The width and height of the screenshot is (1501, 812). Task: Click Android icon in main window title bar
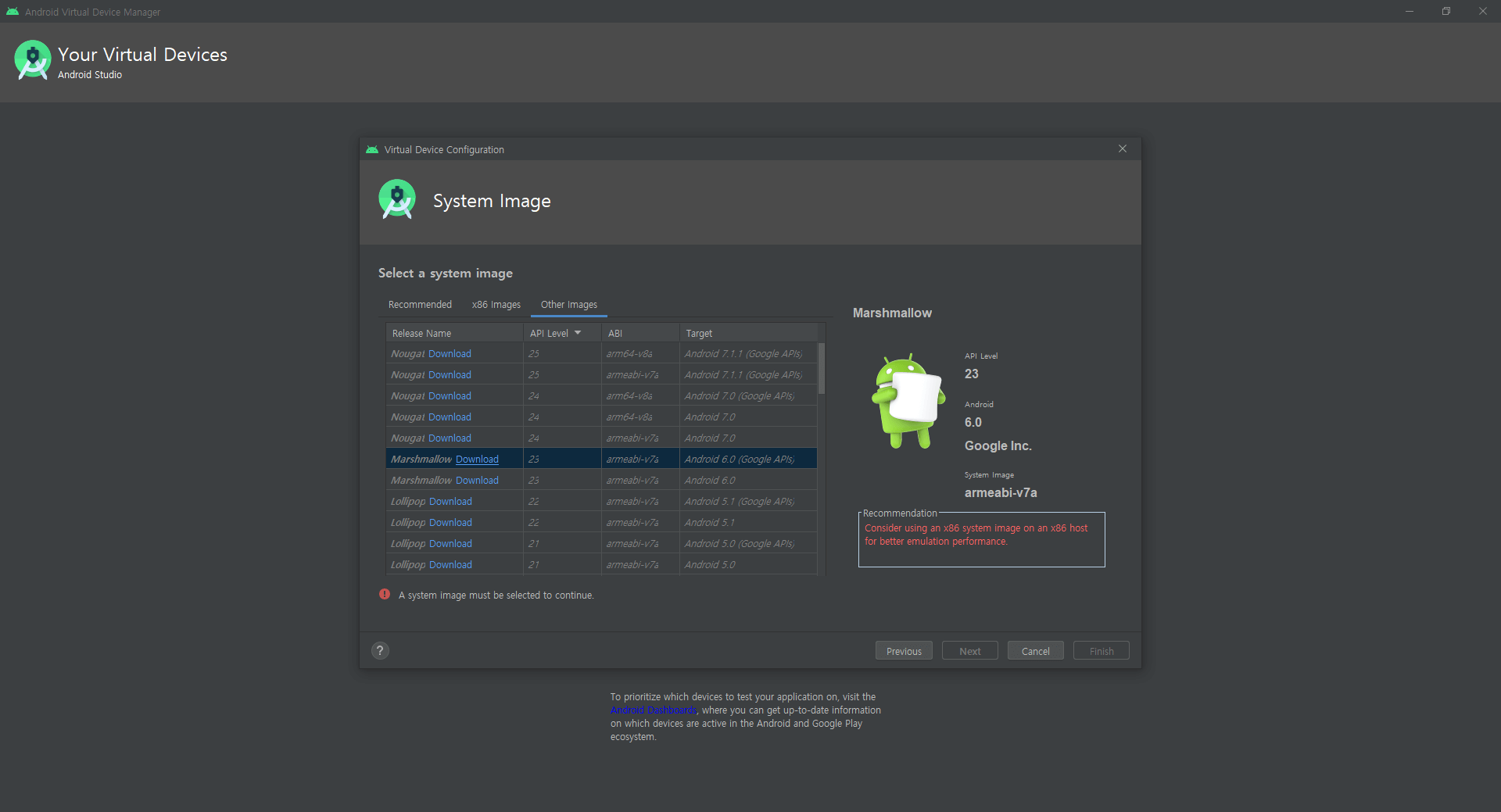point(13,12)
